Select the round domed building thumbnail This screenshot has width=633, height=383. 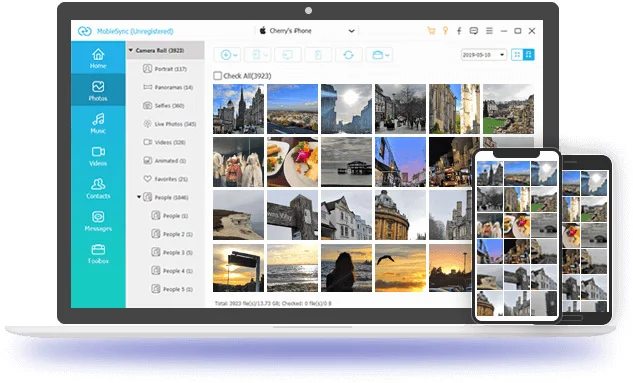click(400, 215)
